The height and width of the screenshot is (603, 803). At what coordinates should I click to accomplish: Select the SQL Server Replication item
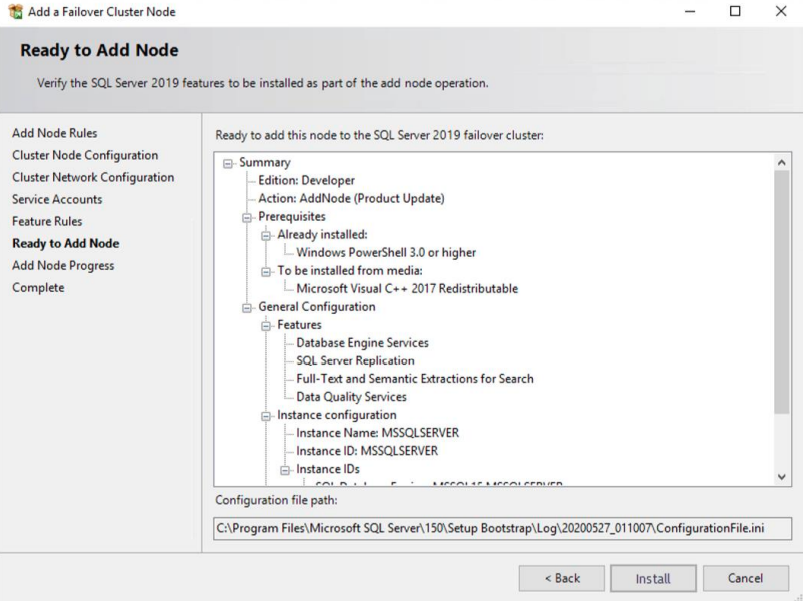(x=355, y=361)
